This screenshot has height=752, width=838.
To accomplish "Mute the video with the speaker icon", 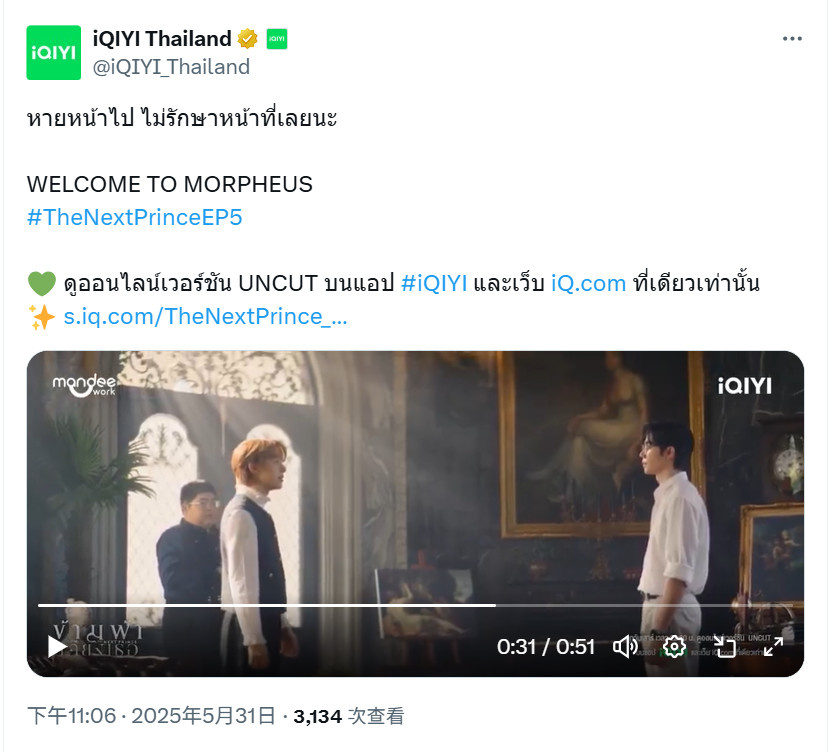I will pos(625,647).
